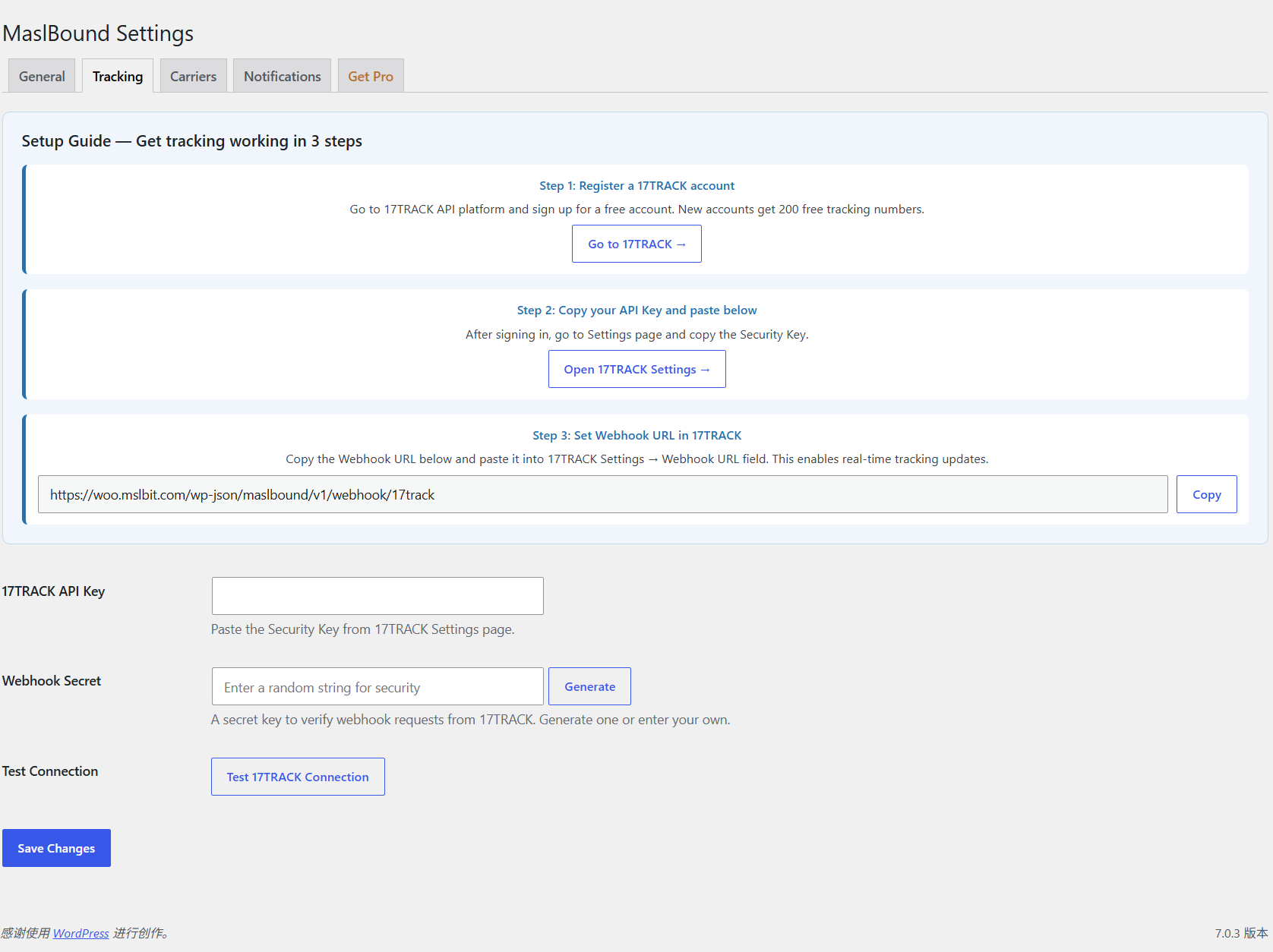The width and height of the screenshot is (1273, 952).
Task: Copy the webhook URL
Action: 1206,494
